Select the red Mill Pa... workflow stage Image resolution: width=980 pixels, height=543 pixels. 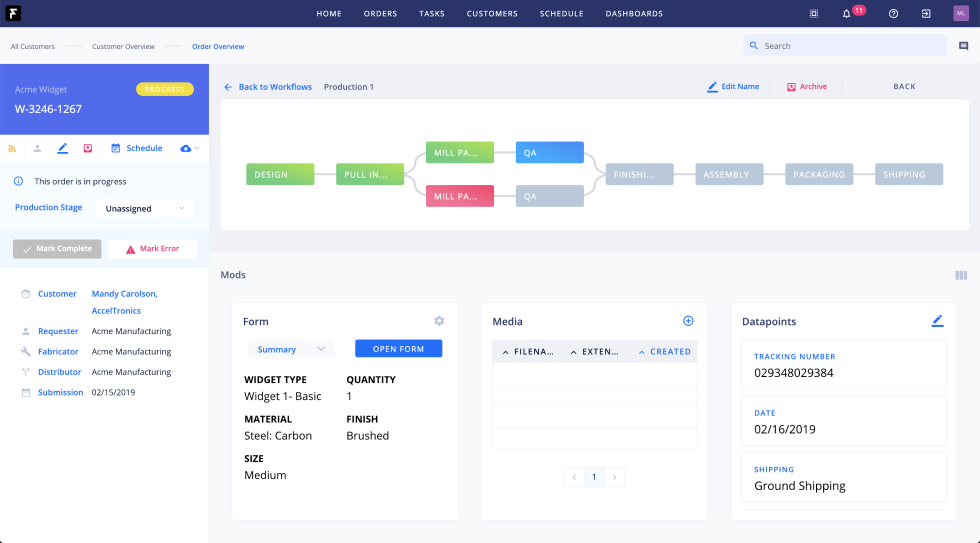click(460, 196)
